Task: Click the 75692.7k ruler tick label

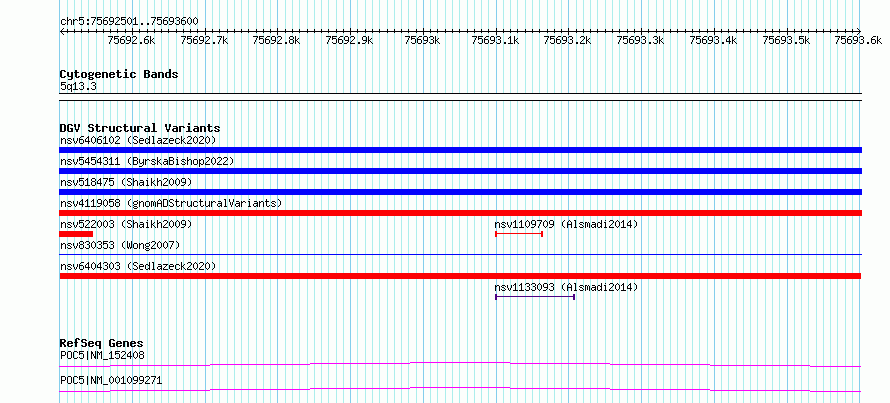Action: tap(203, 40)
